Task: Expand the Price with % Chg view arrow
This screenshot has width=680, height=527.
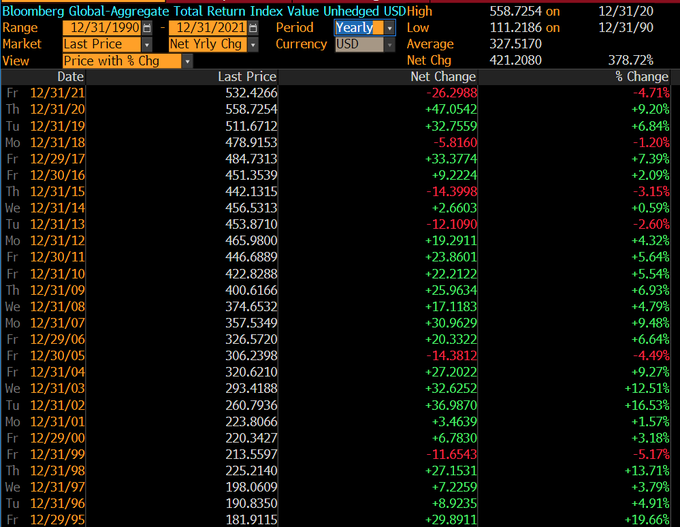Action: (187, 61)
